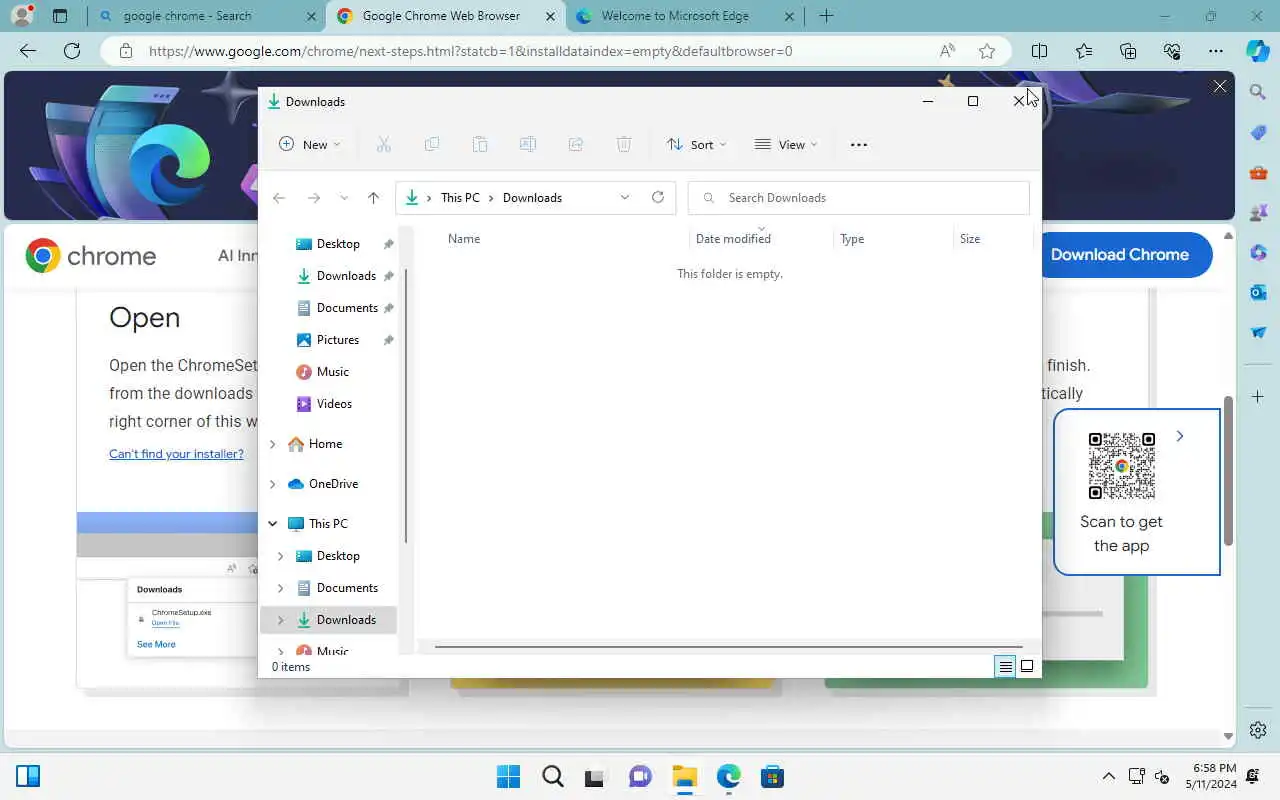The width and height of the screenshot is (1280, 800).
Task: Open Edge Collections icon
Action: click(1128, 51)
